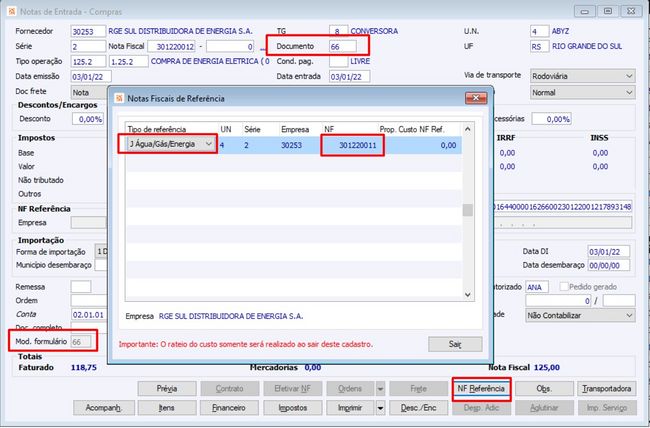
Task: Click the Acompanh. button
Action: click(x=104, y=408)
